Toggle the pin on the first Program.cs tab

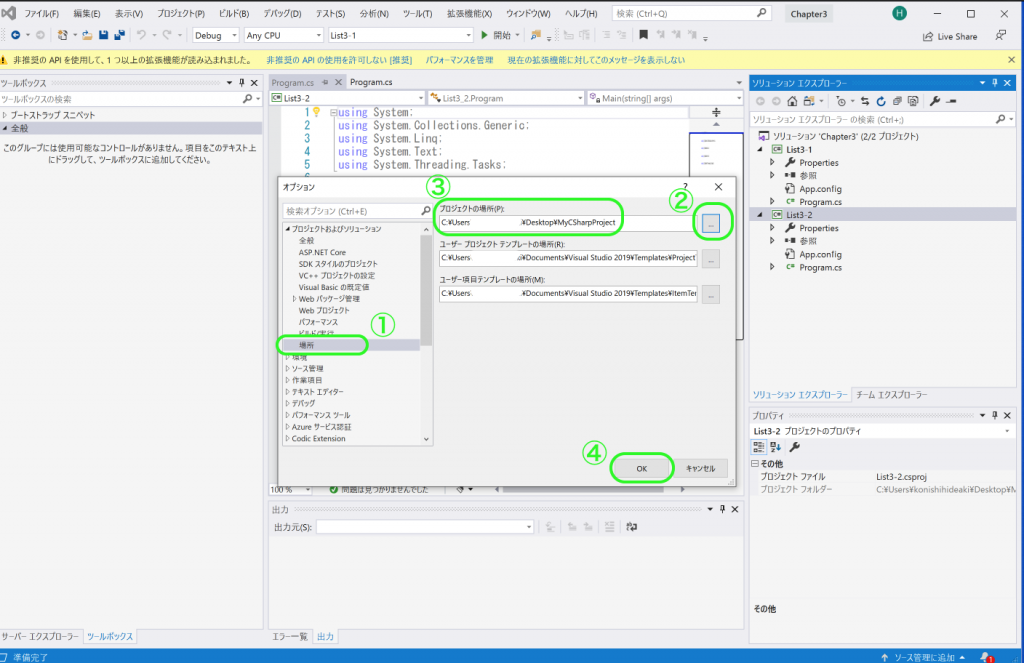pos(325,82)
